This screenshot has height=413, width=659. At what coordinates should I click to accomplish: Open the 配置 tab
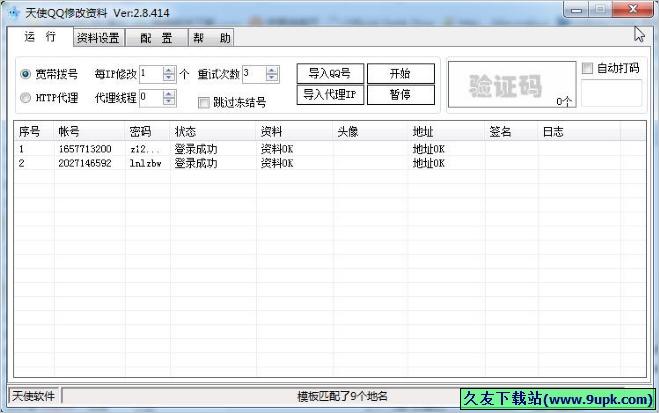(156, 38)
